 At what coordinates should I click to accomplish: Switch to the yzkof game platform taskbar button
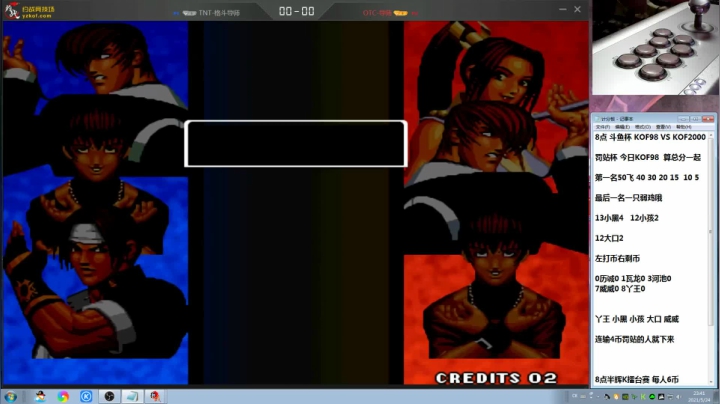155,396
